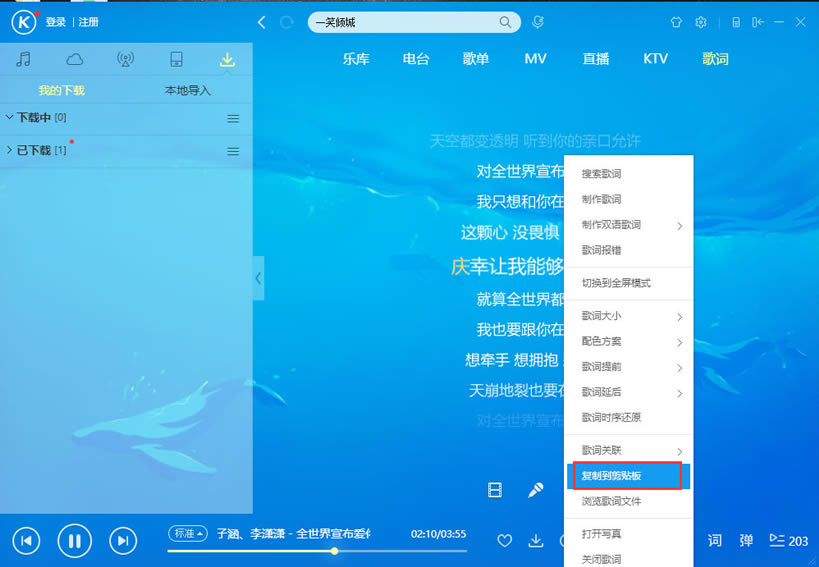
Task: Switch to the 乐库 tab
Action: pyautogui.click(x=356, y=58)
